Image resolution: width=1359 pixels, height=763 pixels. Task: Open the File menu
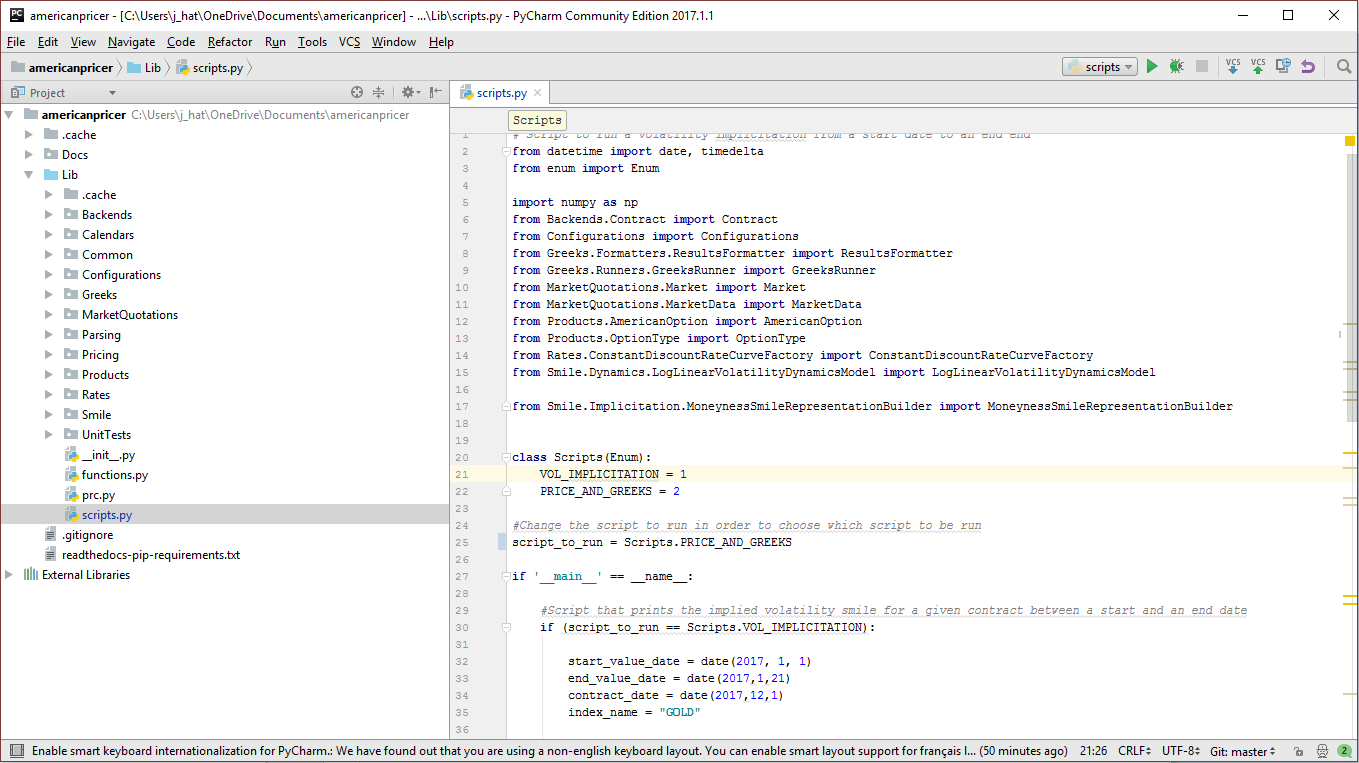tap(16, 42)
